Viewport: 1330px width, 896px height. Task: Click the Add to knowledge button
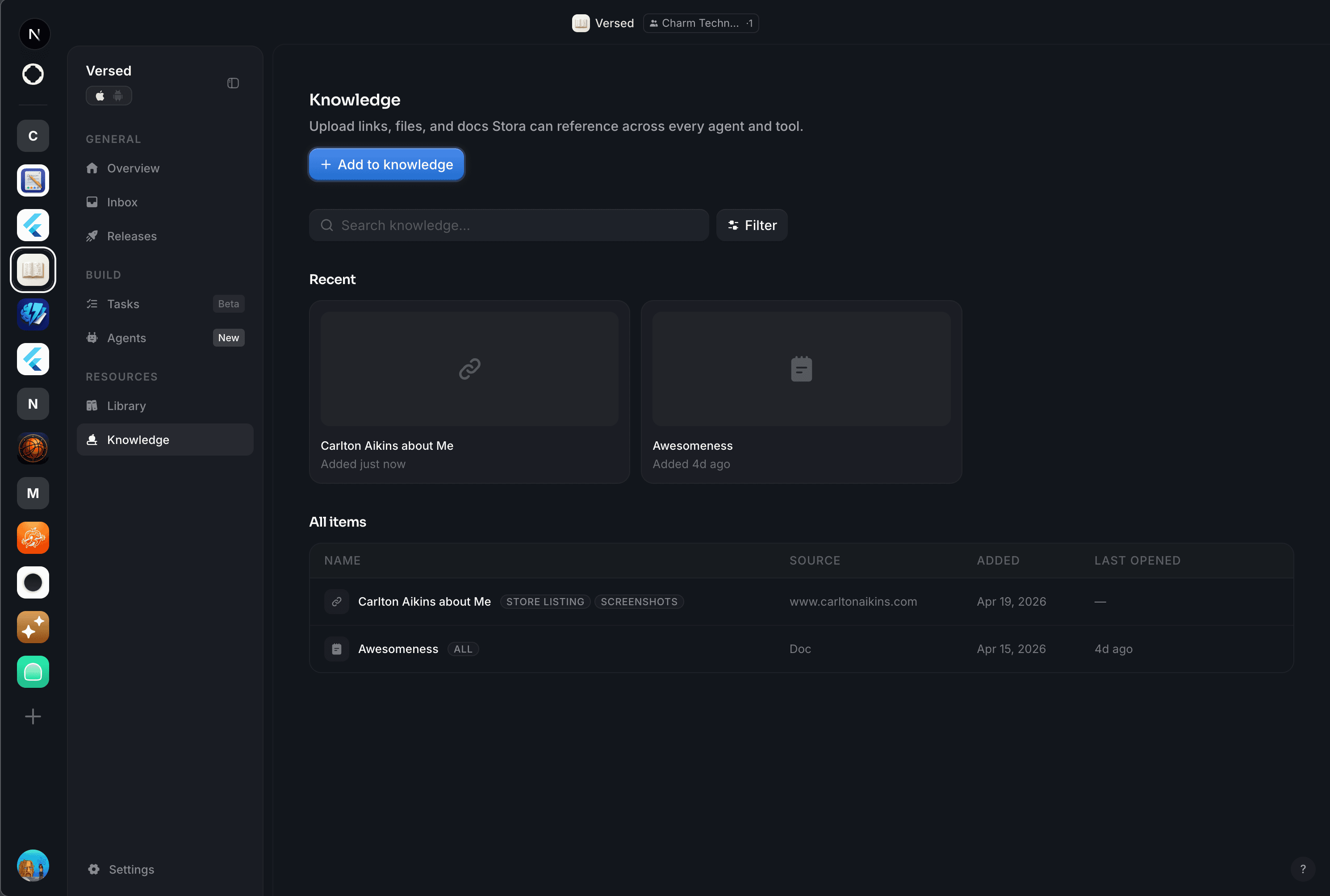[x=386, y=164]
